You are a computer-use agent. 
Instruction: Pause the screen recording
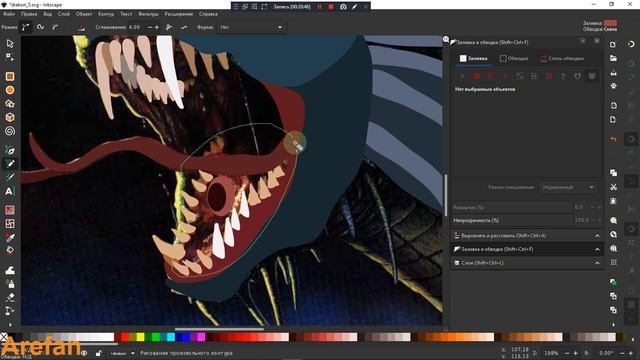pyautogui.click(x=320, y=7)
